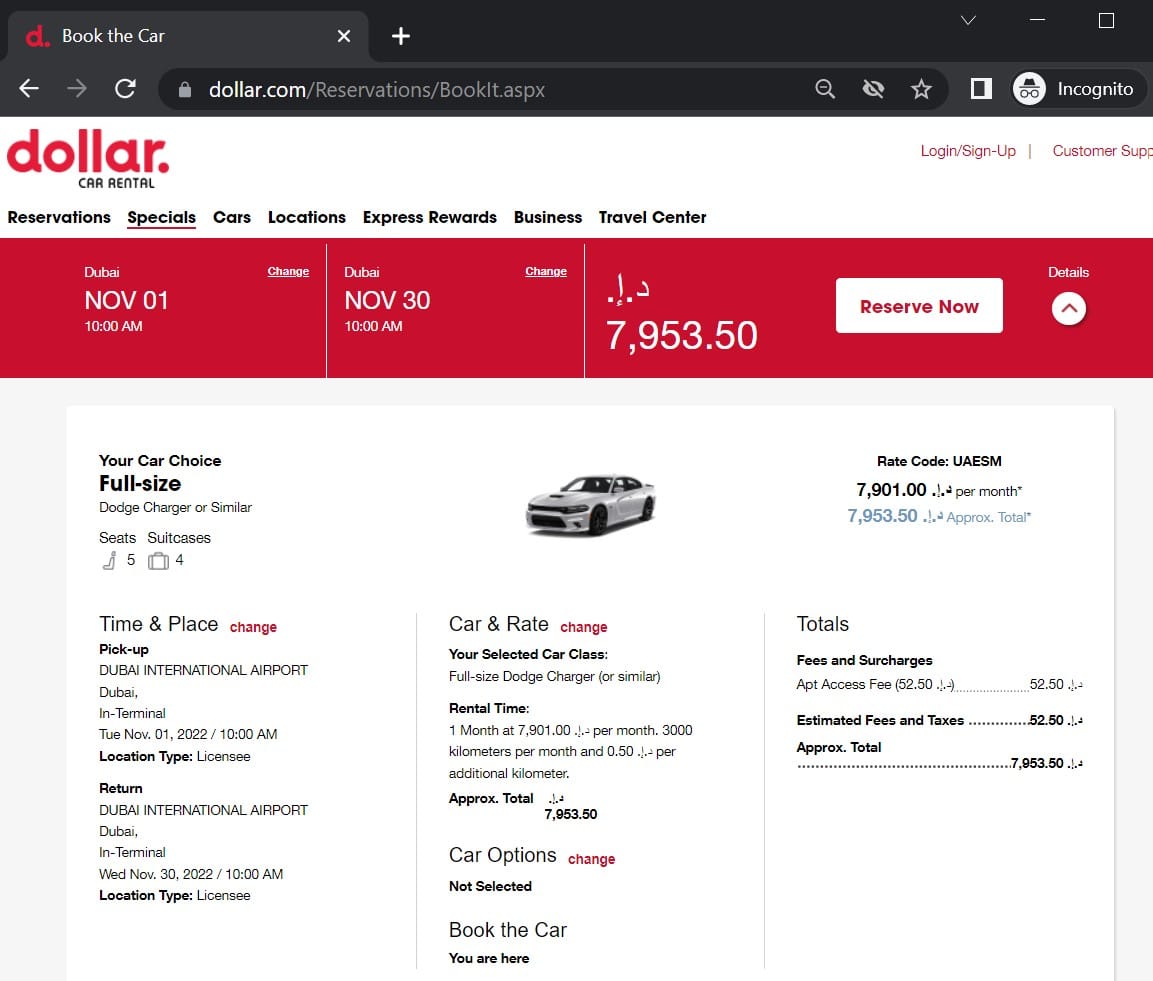
Task: Click the Not Selected car options text
Action: click(x=490, y=886)
